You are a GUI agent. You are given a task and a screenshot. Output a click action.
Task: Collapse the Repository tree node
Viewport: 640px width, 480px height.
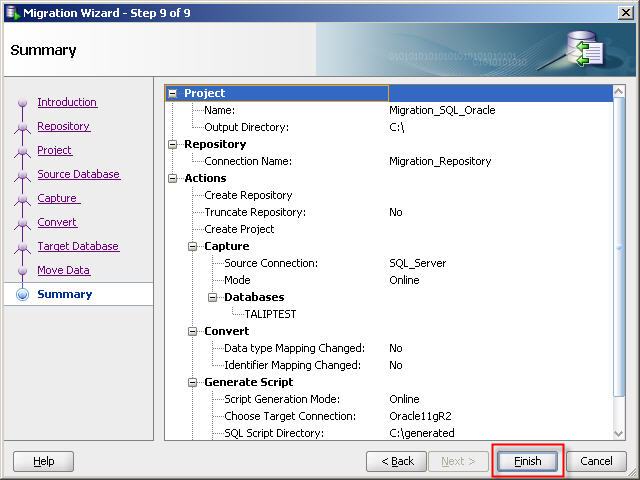[173, 144]
